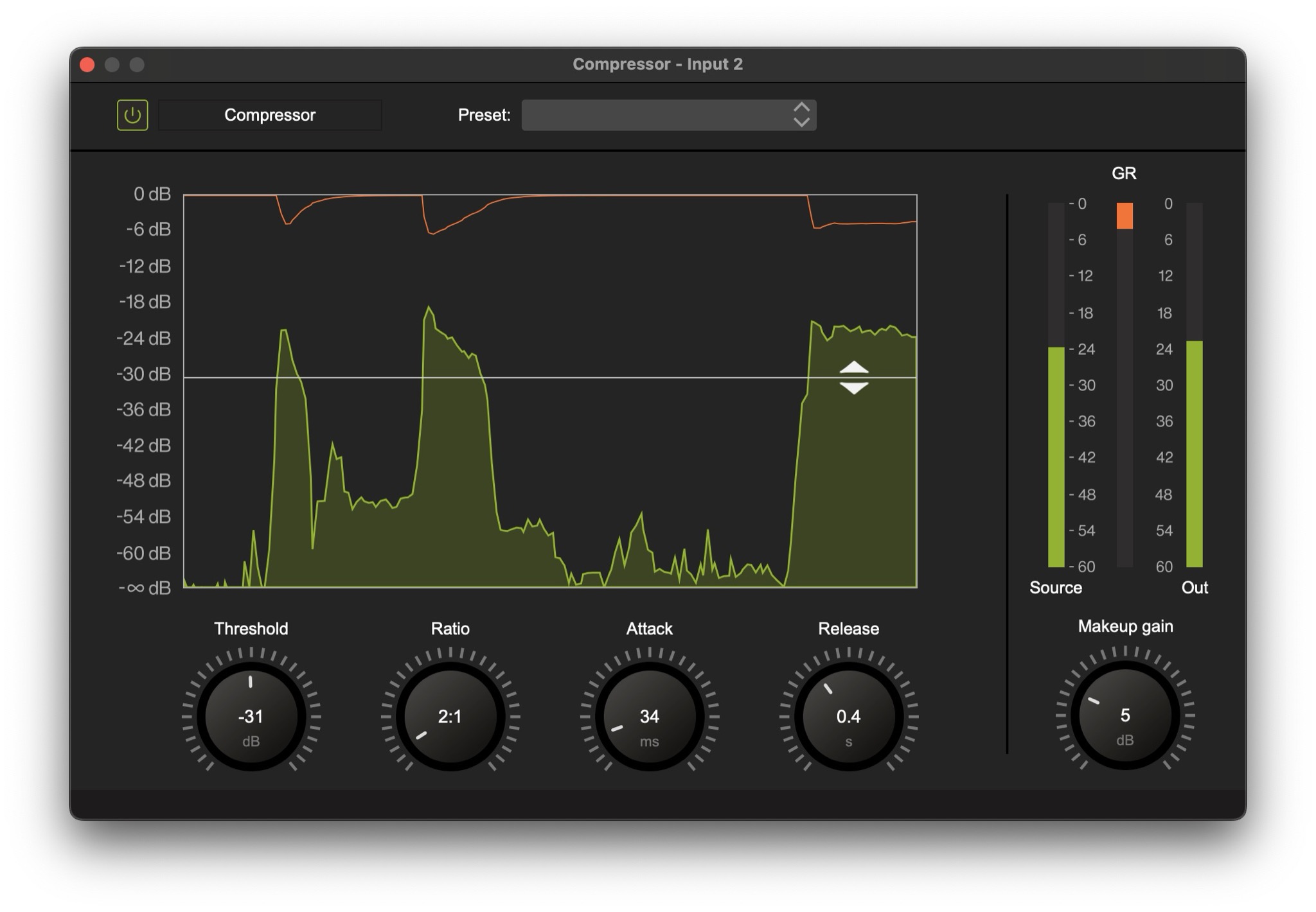Click the '-∞ dB' graph axis label

[x=145, y=588]
